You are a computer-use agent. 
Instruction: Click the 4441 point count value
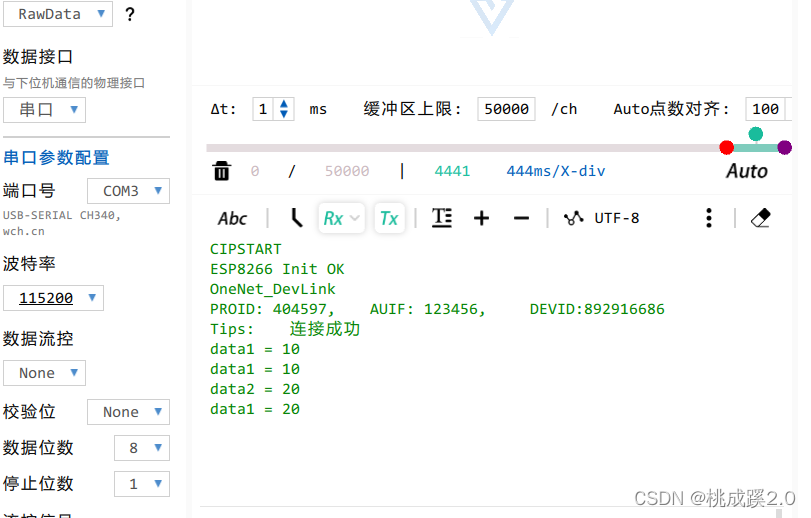tap(452, 171)
